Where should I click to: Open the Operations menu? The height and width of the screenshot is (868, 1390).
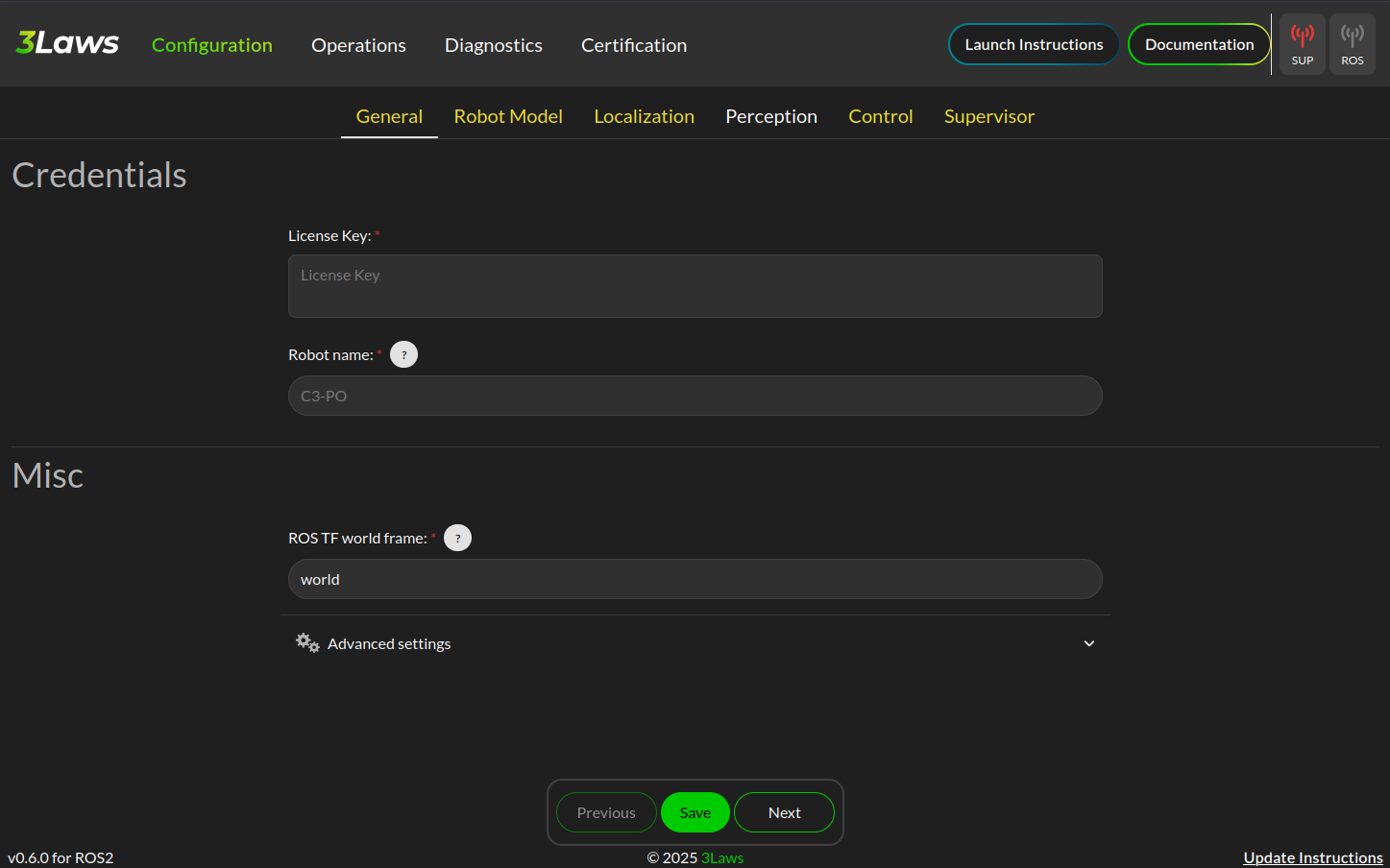point(358,45)
